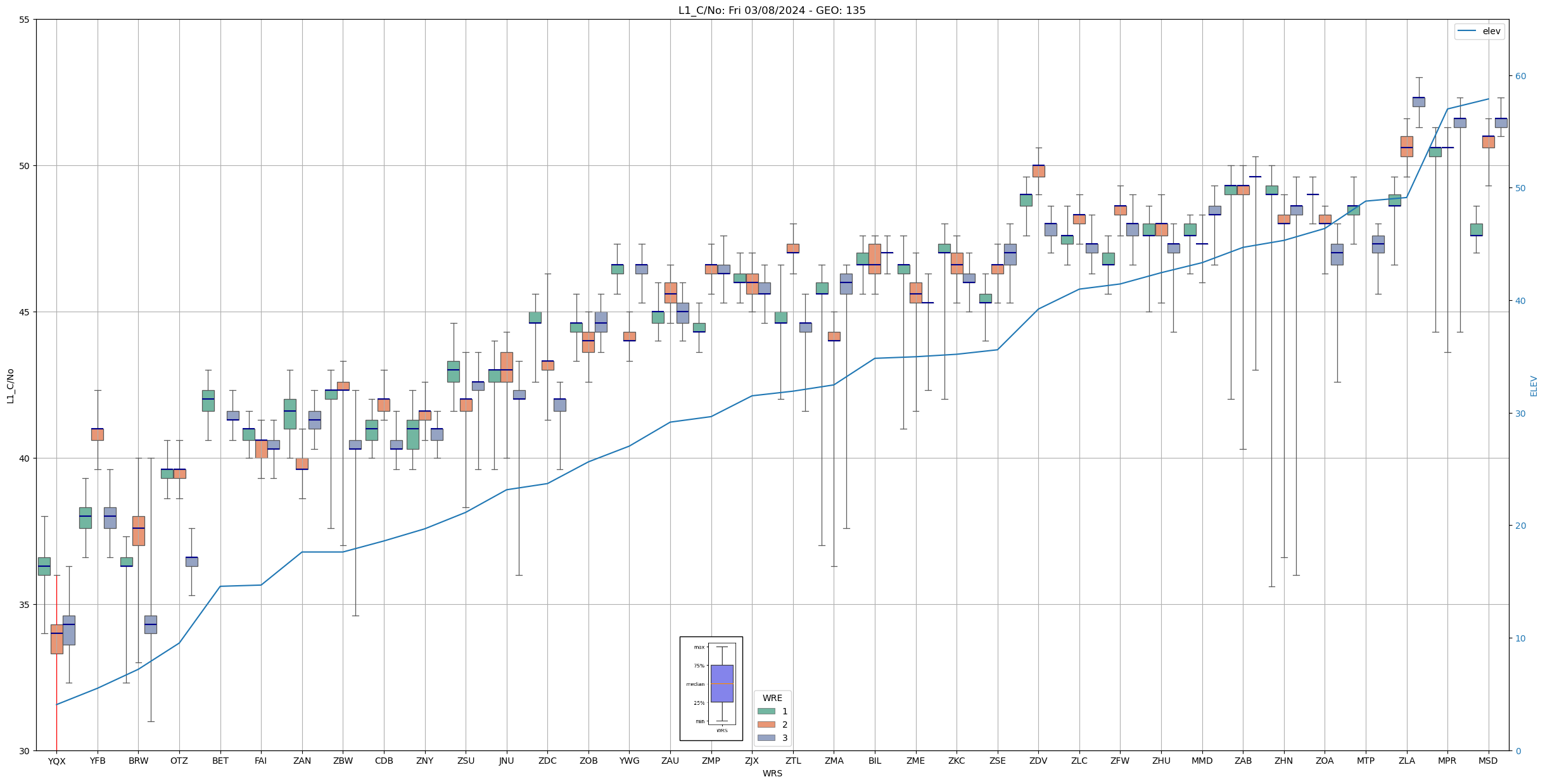Click the MSD station label
The image size is (1545, 784).
pyautogui.click(x=1488, y=761)
